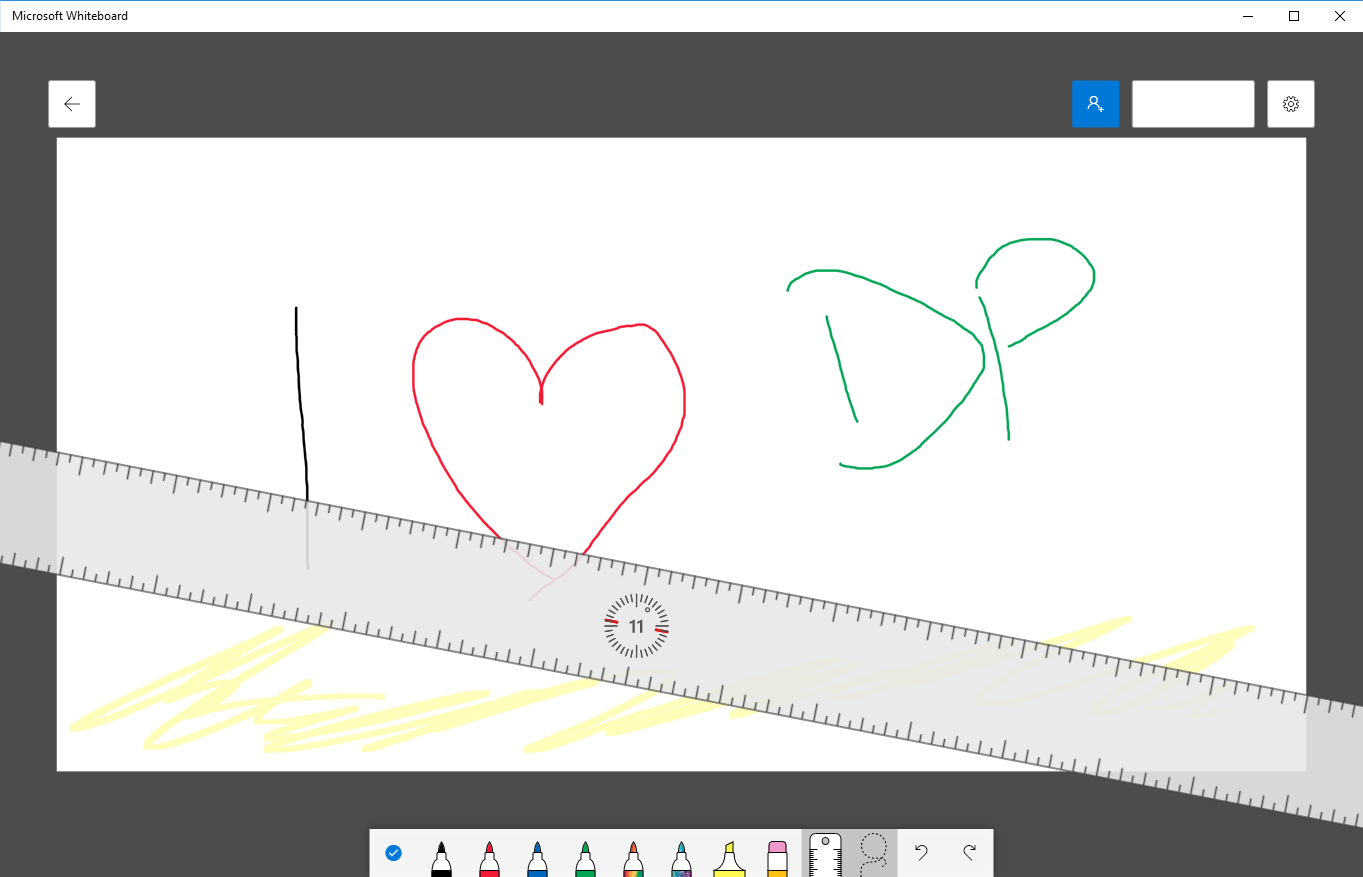Select the galaxy pen

click(x=681, y=859)
